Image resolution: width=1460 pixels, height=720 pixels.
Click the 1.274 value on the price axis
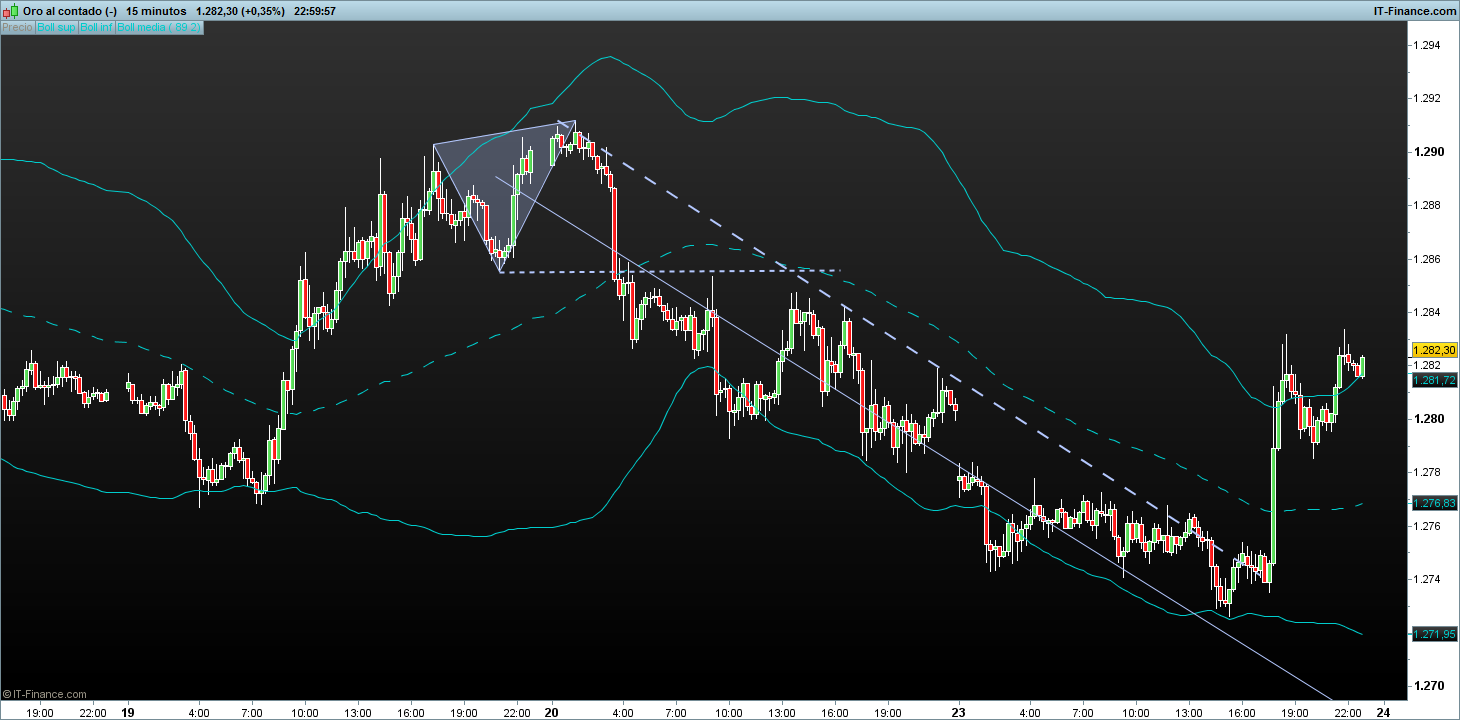(1426, 579)
